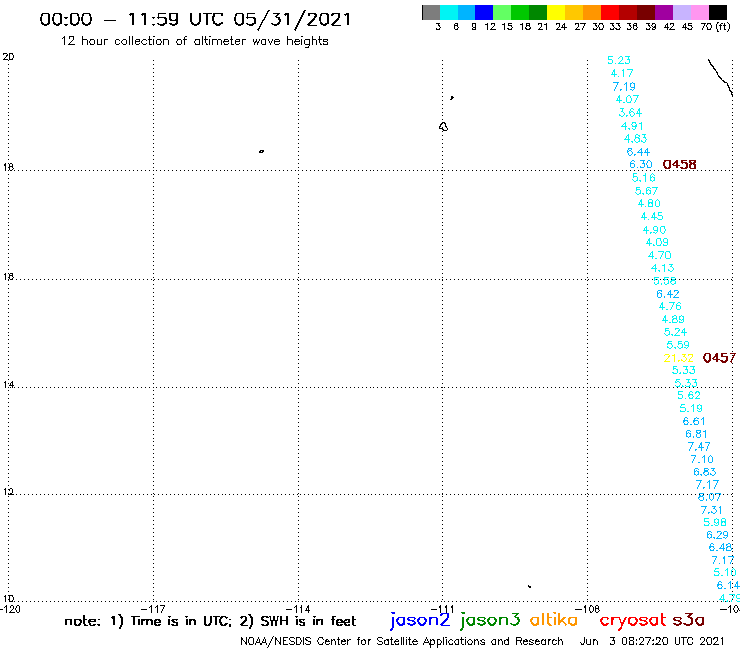Click the -108 longitude axis label

(587, 609)
